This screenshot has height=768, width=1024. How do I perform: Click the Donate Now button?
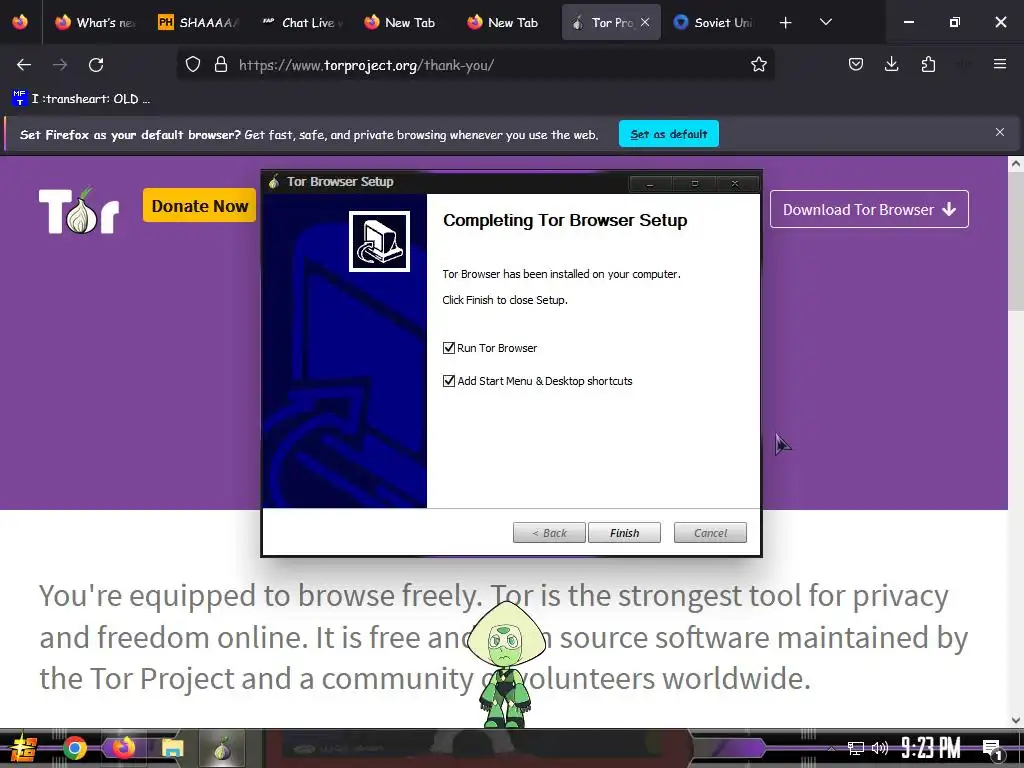(200, 206)
